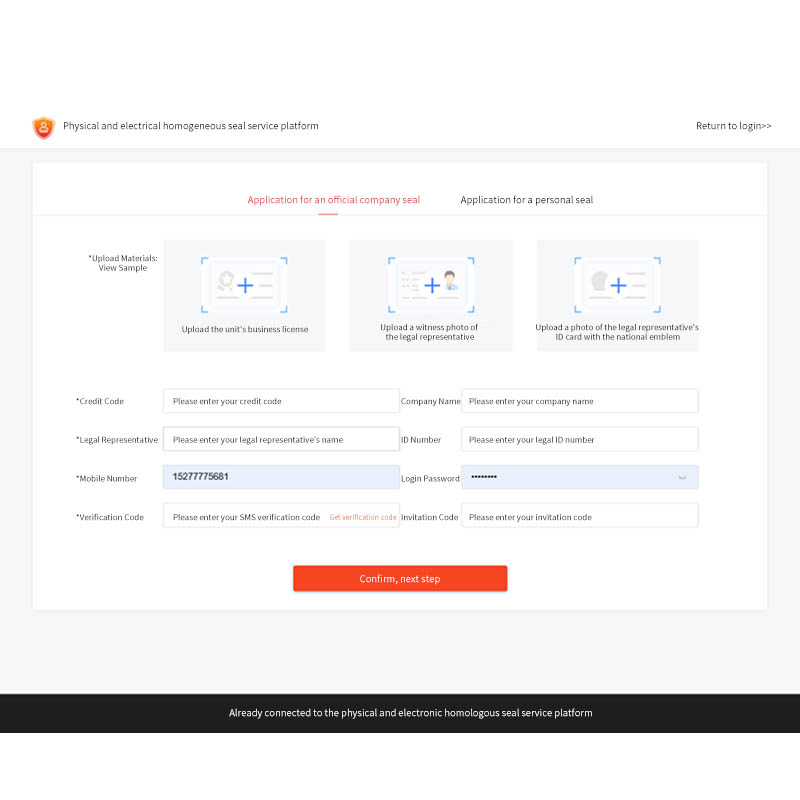Click the Invitation Code input field
The height and width of the screenshot is (800, 800).
coord(579,517)
